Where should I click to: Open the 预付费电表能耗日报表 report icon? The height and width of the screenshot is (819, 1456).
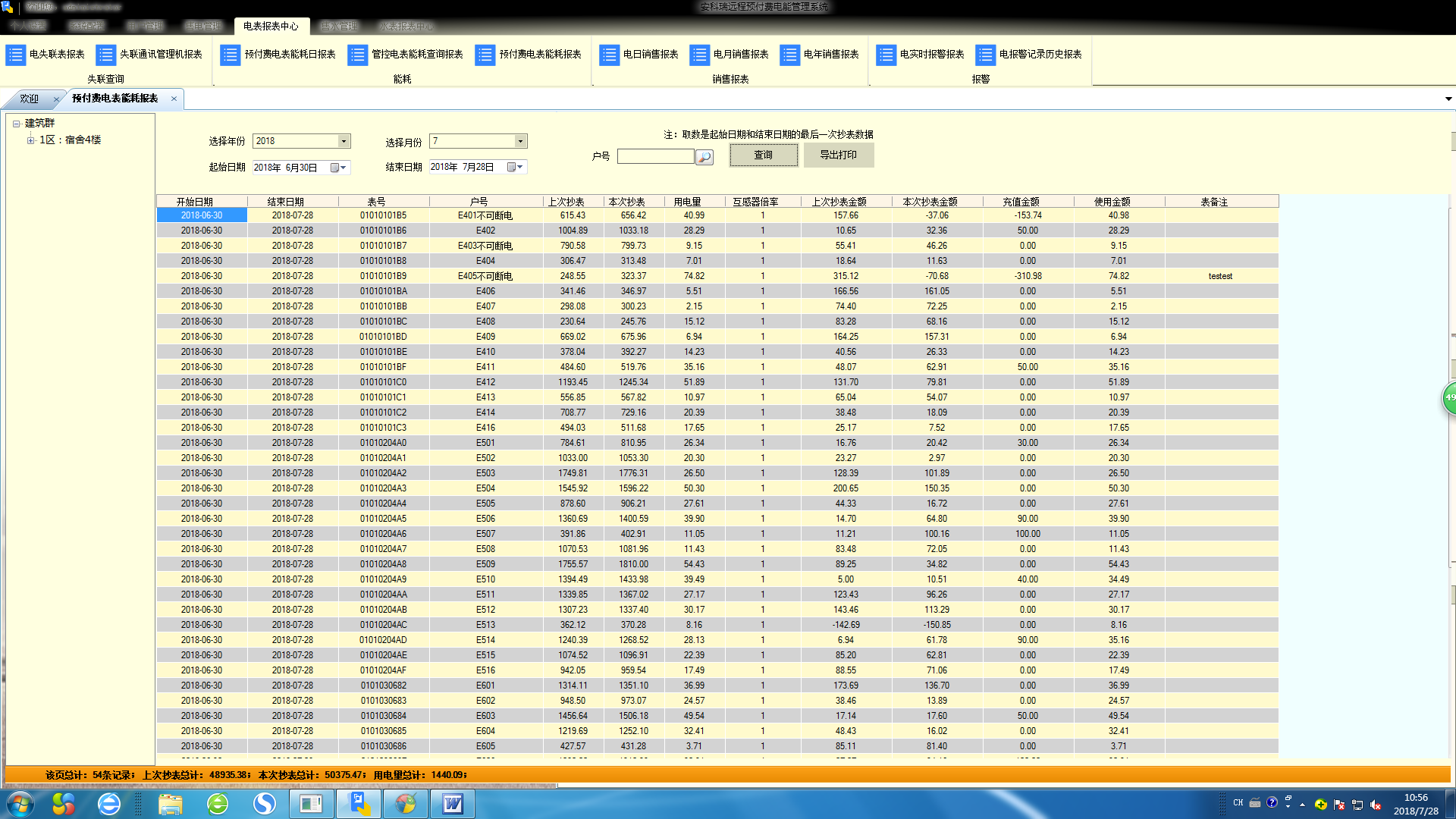[231, 55]
